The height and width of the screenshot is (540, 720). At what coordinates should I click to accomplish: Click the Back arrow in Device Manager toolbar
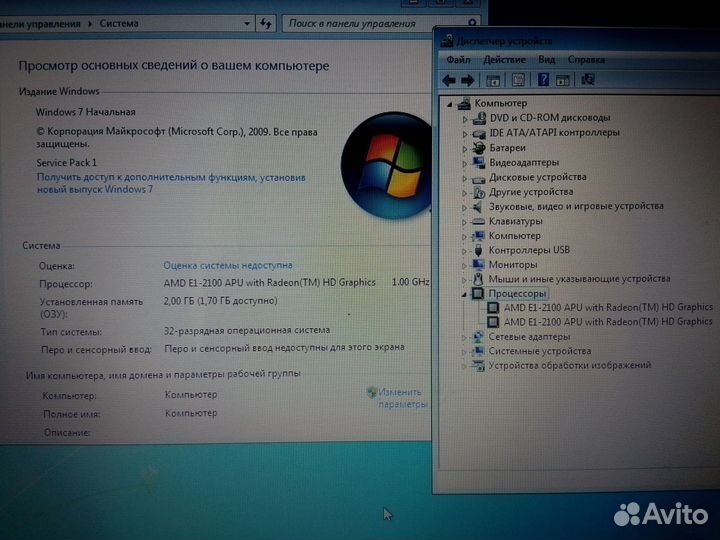pos(449,80)
